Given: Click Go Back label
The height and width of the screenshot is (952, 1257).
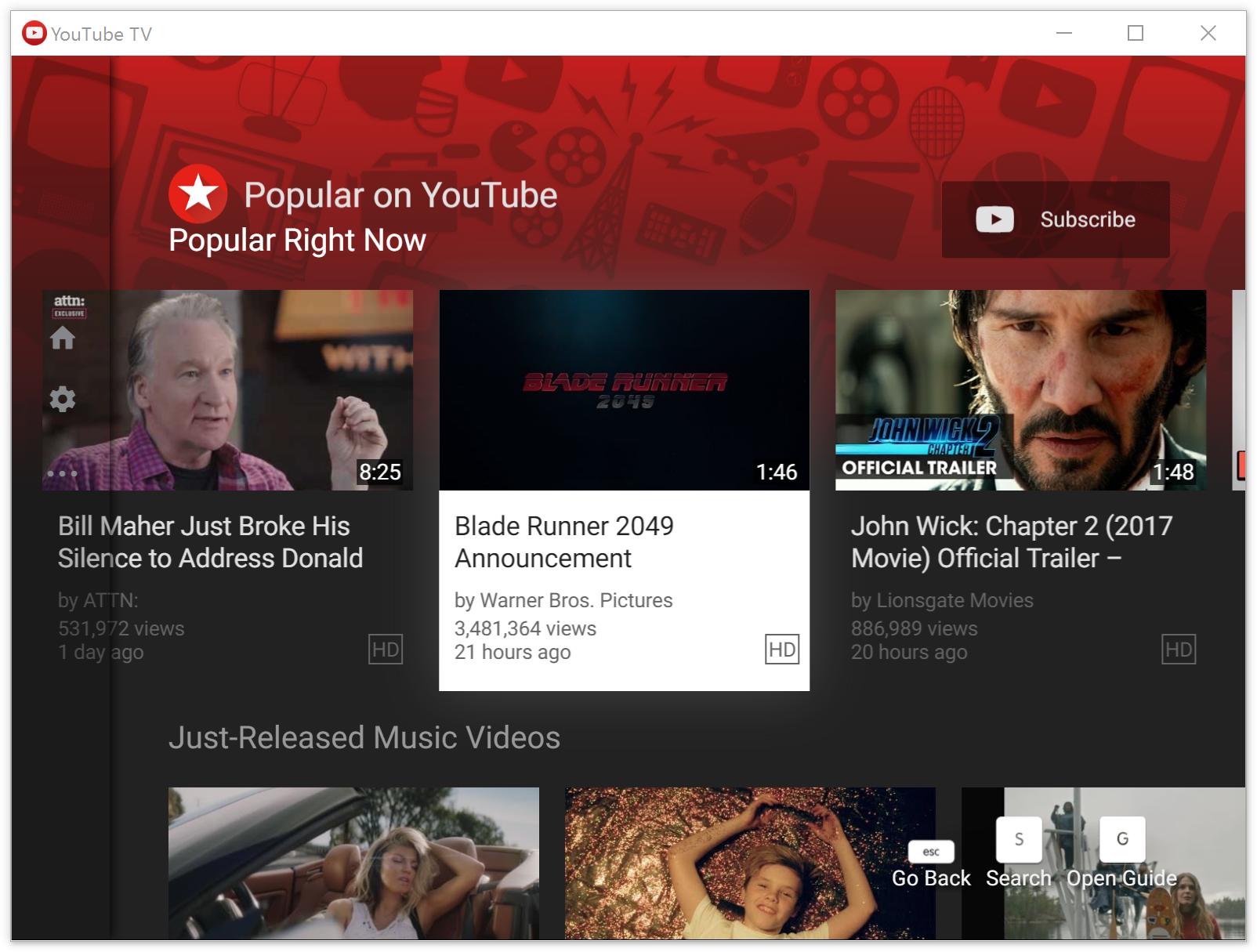Looking at the screenshot, I should (931, 878).
